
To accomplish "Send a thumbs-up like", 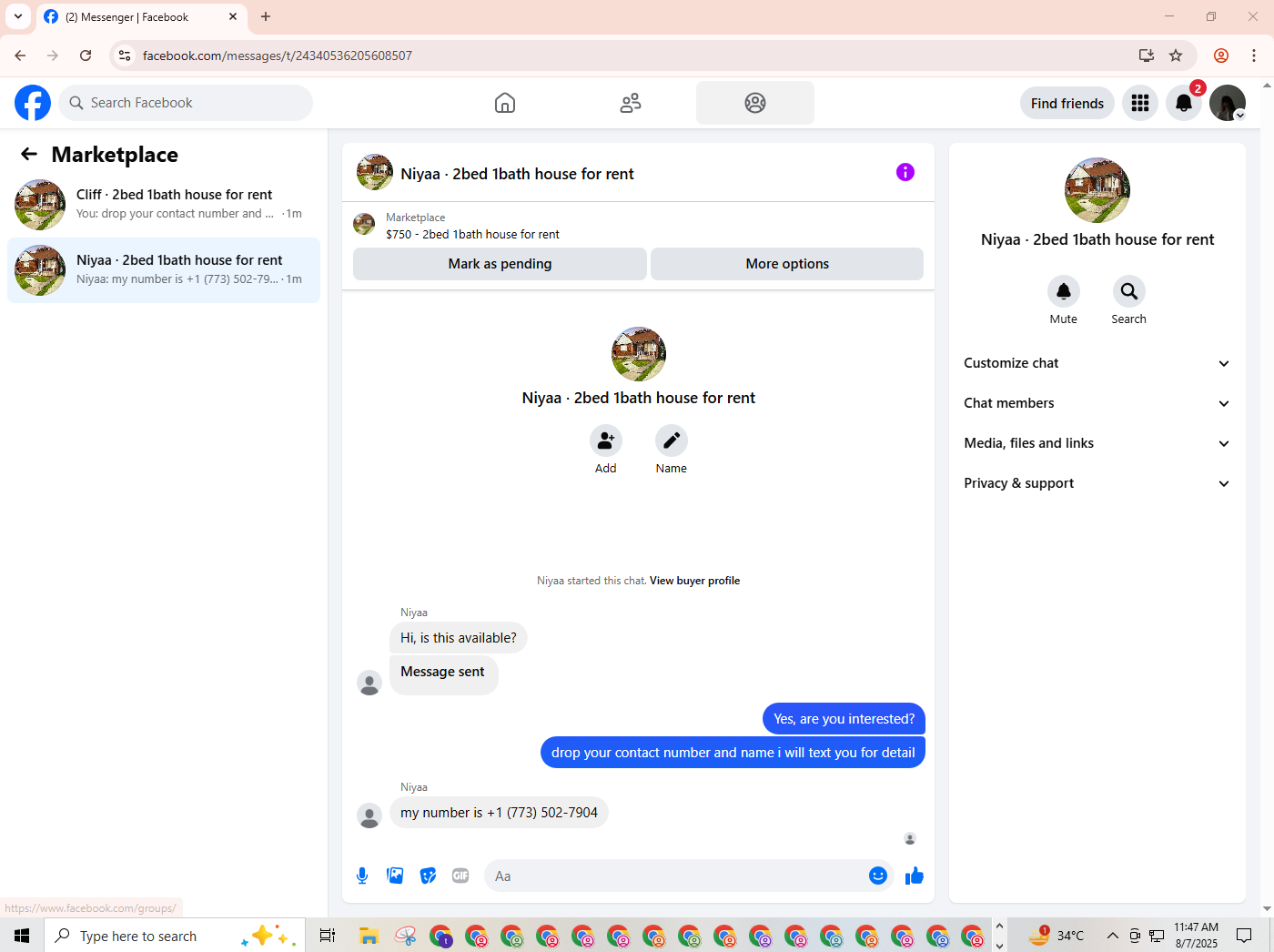I will pyautogui.click(x=915, y=876).
